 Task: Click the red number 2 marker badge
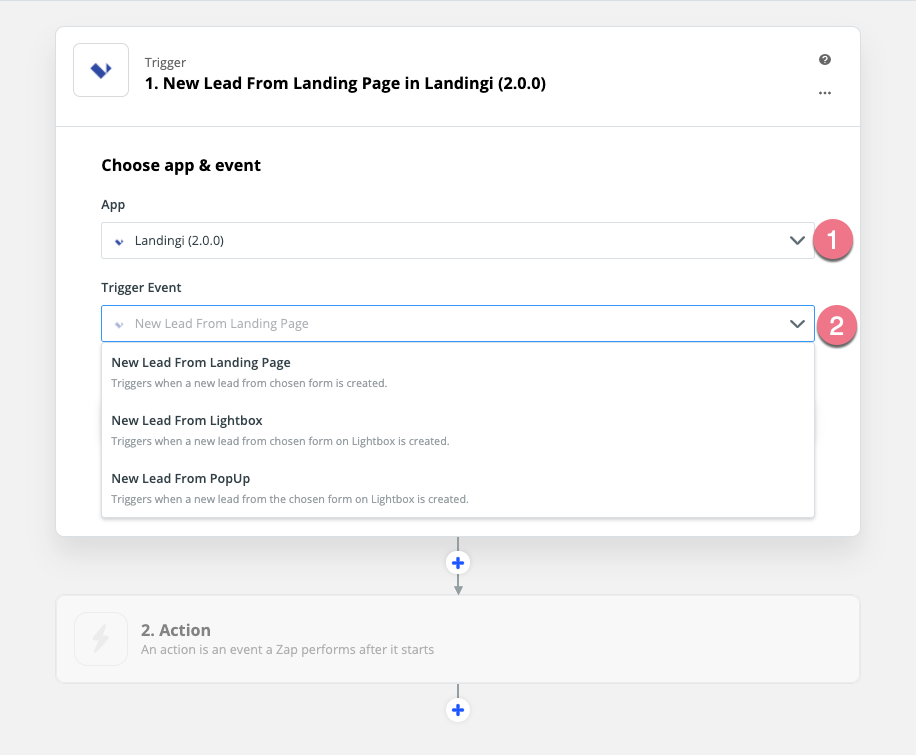(837, 325)
